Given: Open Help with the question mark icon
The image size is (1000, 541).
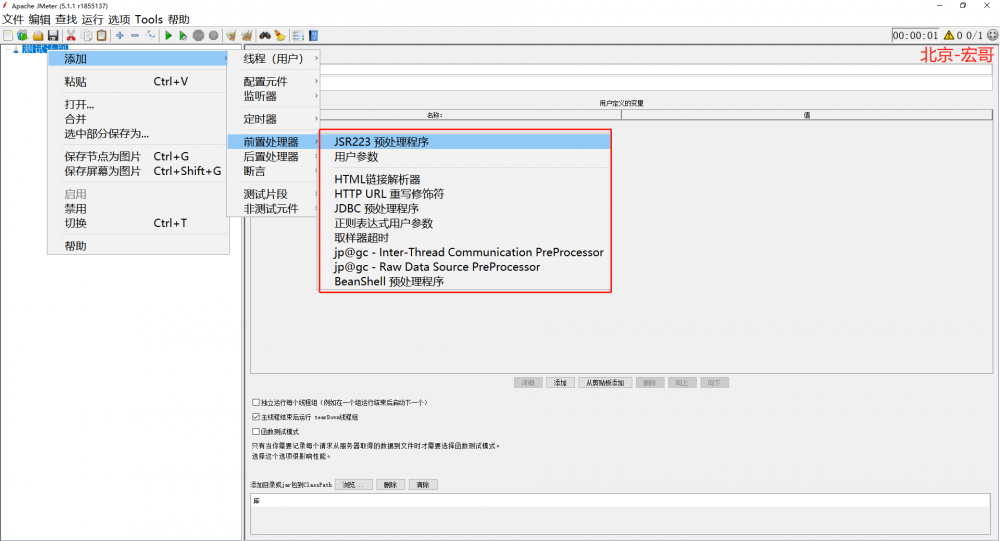Looking at the screenshot, I should (x=313, y=36).
